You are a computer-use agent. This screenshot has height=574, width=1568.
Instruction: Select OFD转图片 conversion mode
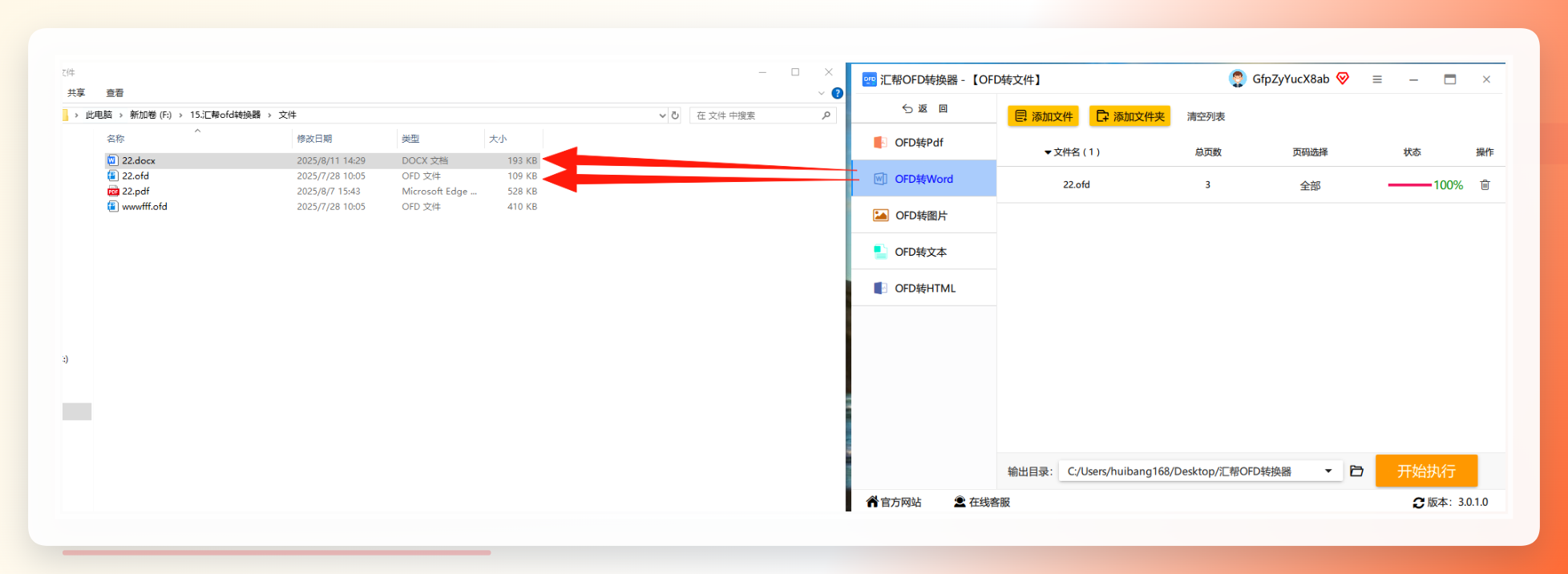pos(923,215)
